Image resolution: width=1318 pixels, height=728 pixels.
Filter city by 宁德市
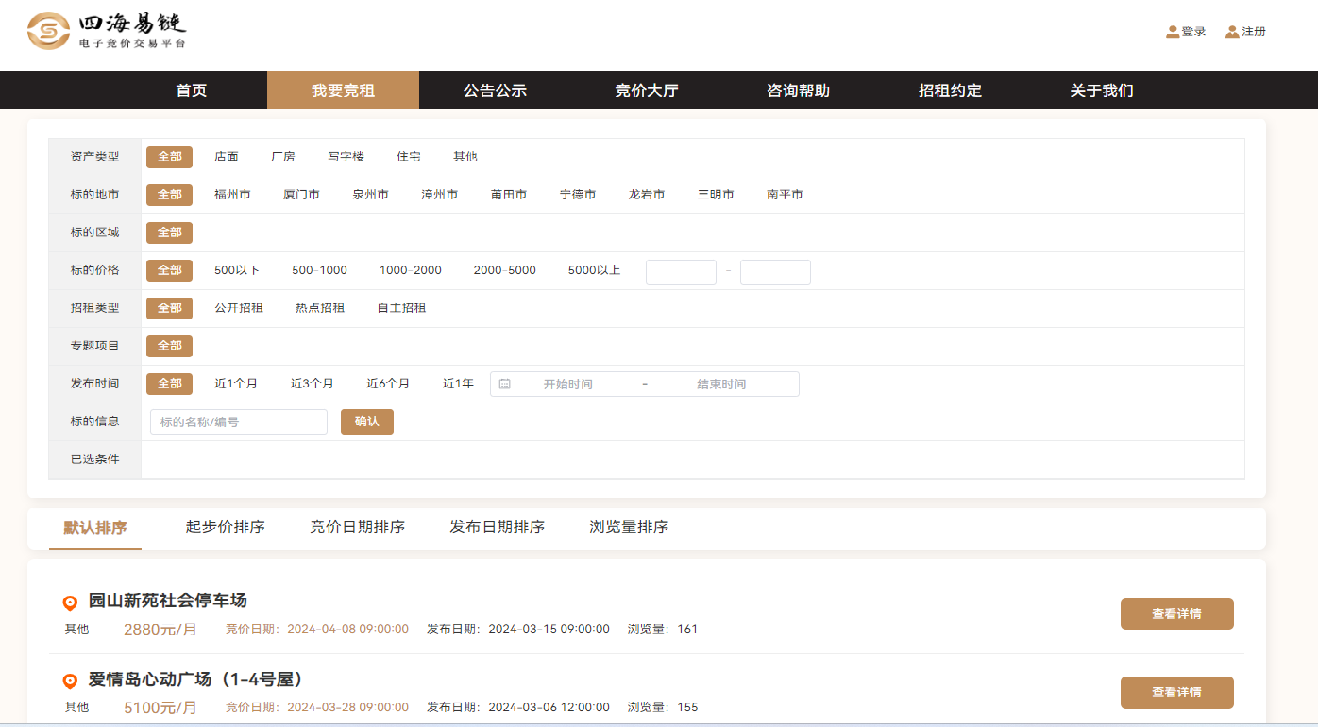(x=577, y=195)
